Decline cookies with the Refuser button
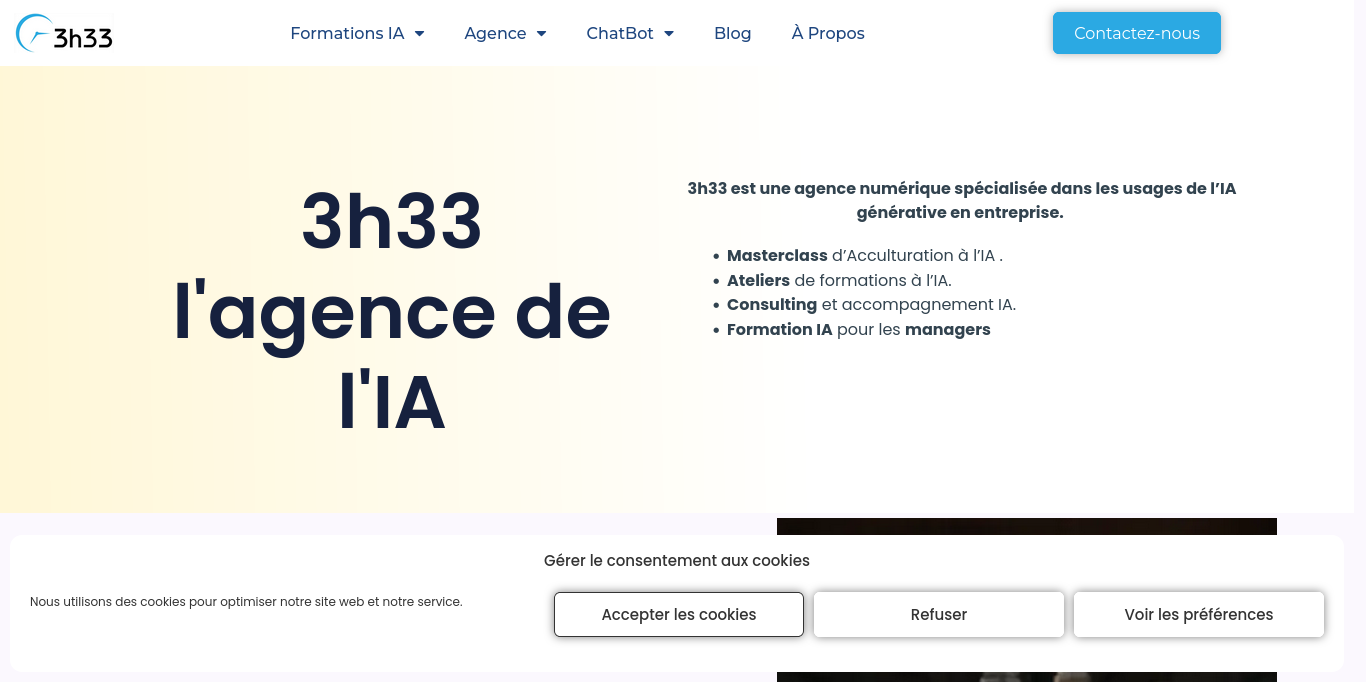Screen dimensions: 1366x682 tap(939, 614)
